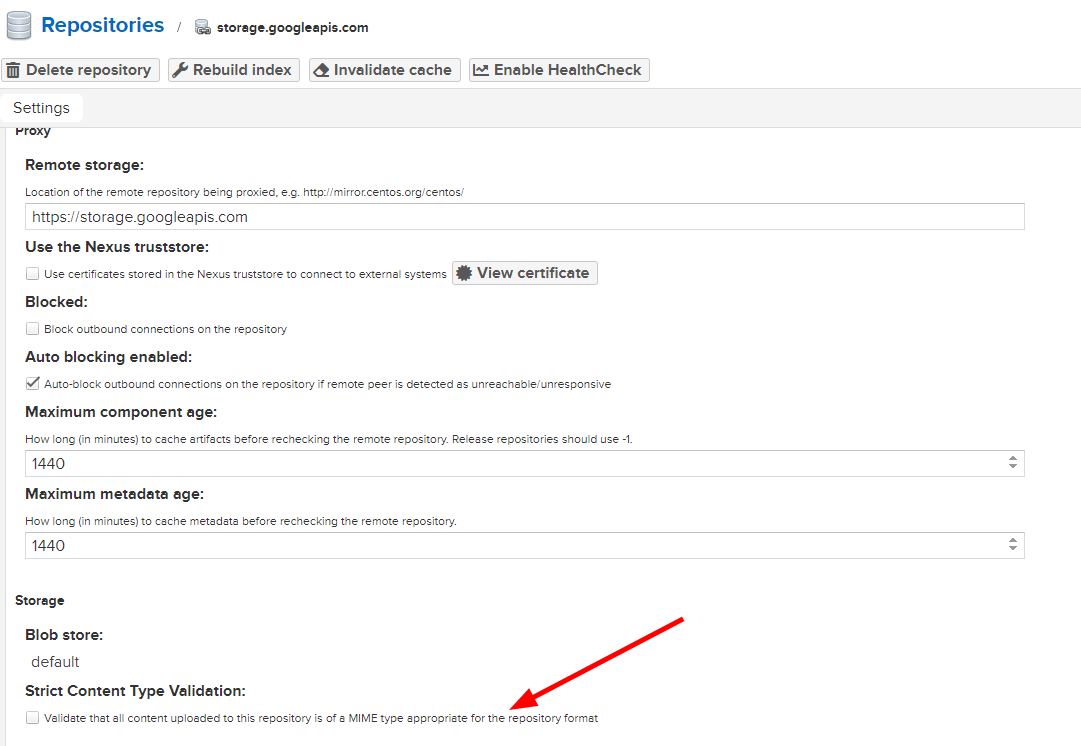The width and height of the screenshot is (1081, 746).
Task: Check Block outbound connections checkbox
Action: (32, 329)
